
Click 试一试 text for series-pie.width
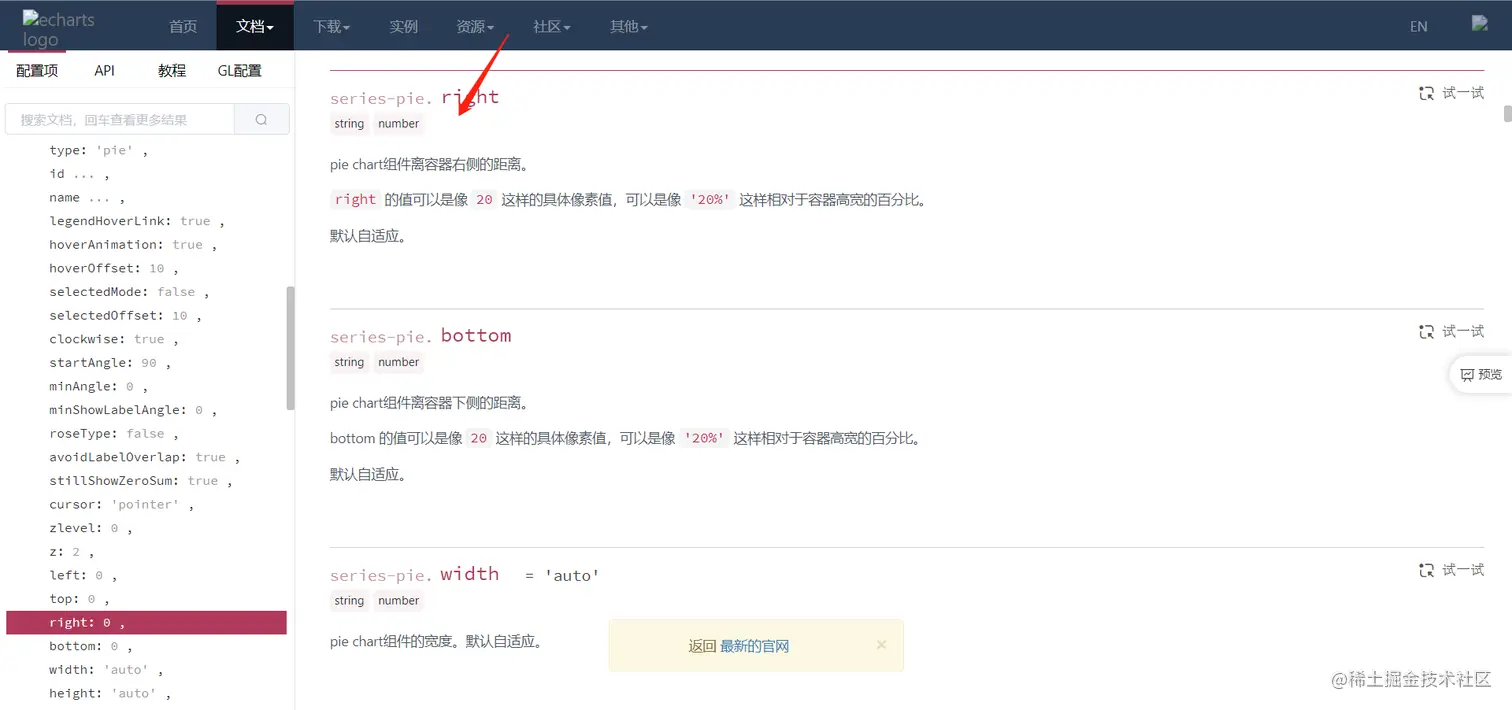pyautogui.click(x=1463, y=570)
